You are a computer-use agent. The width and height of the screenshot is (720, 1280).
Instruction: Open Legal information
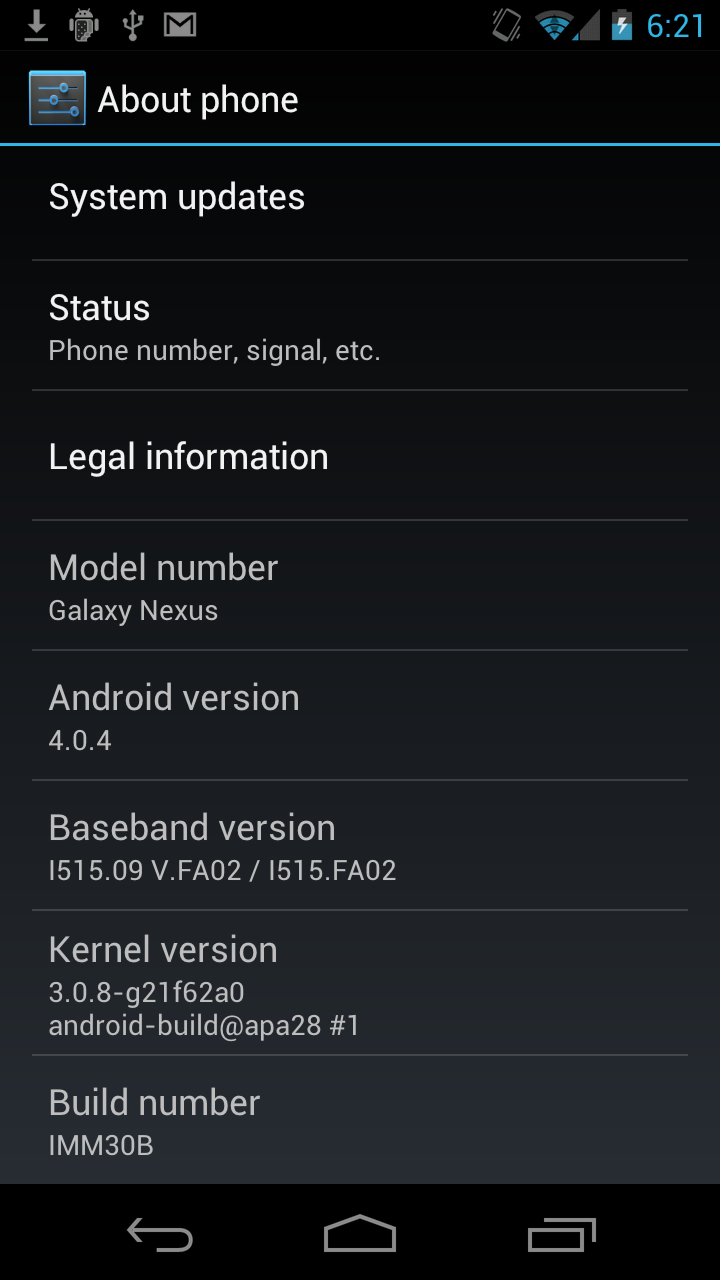point(360,456)
